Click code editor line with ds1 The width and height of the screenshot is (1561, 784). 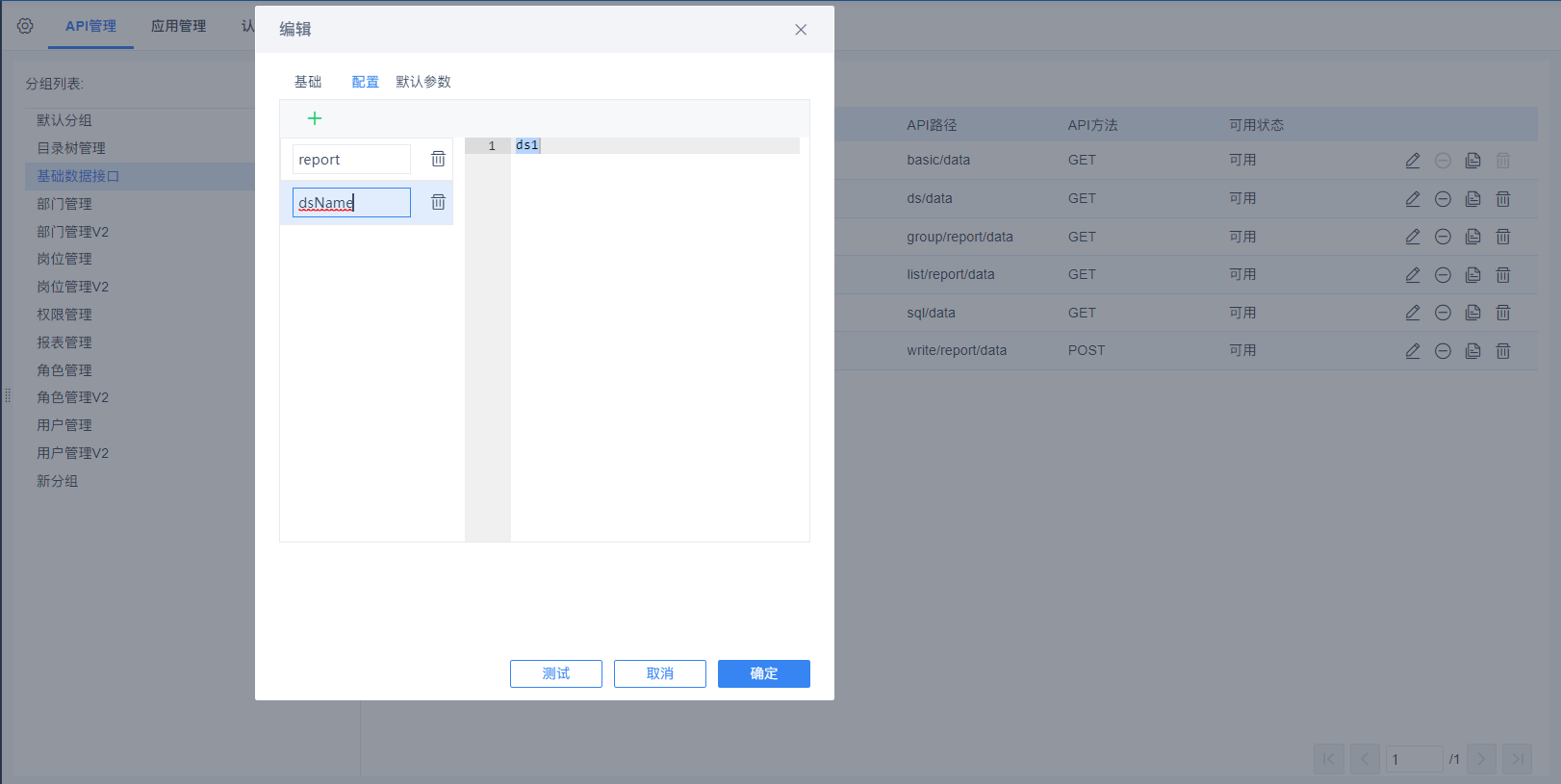pos(655,145)
